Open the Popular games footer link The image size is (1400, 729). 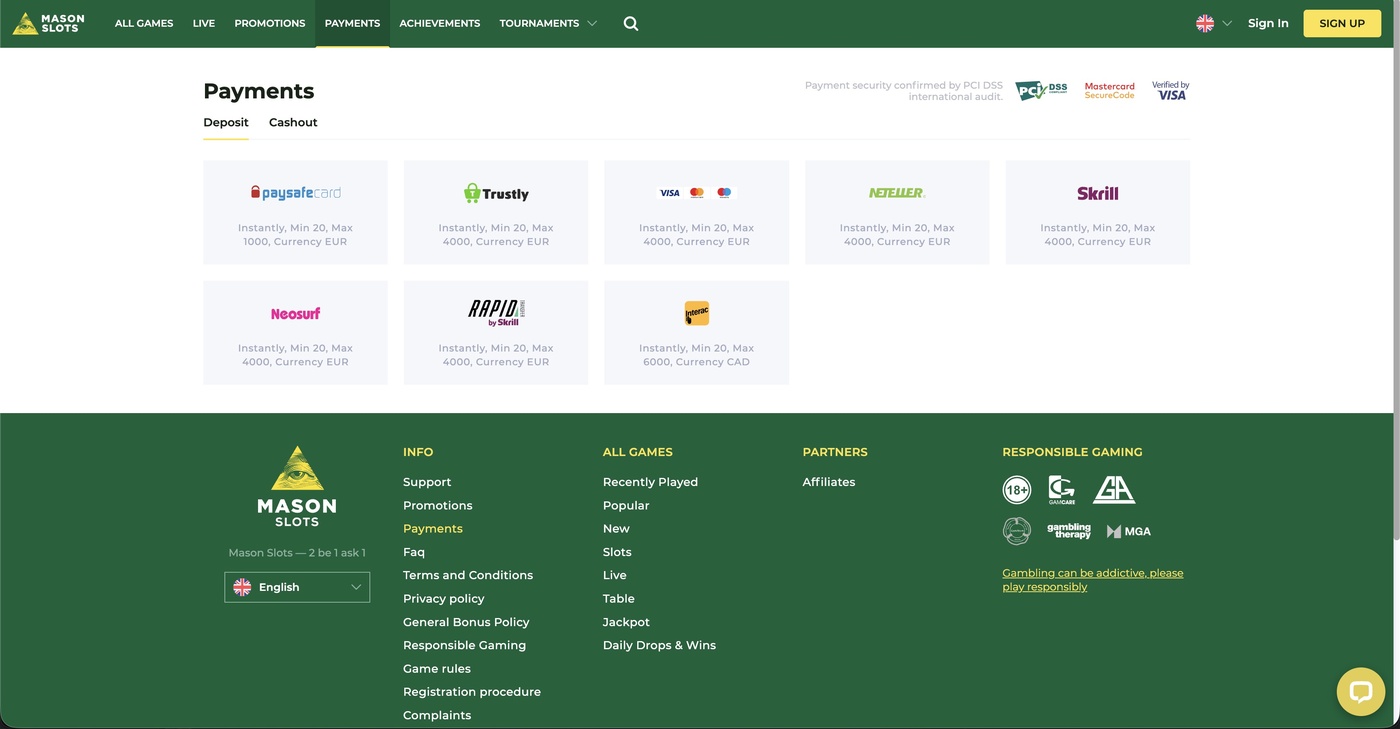(x=626, y=506)
